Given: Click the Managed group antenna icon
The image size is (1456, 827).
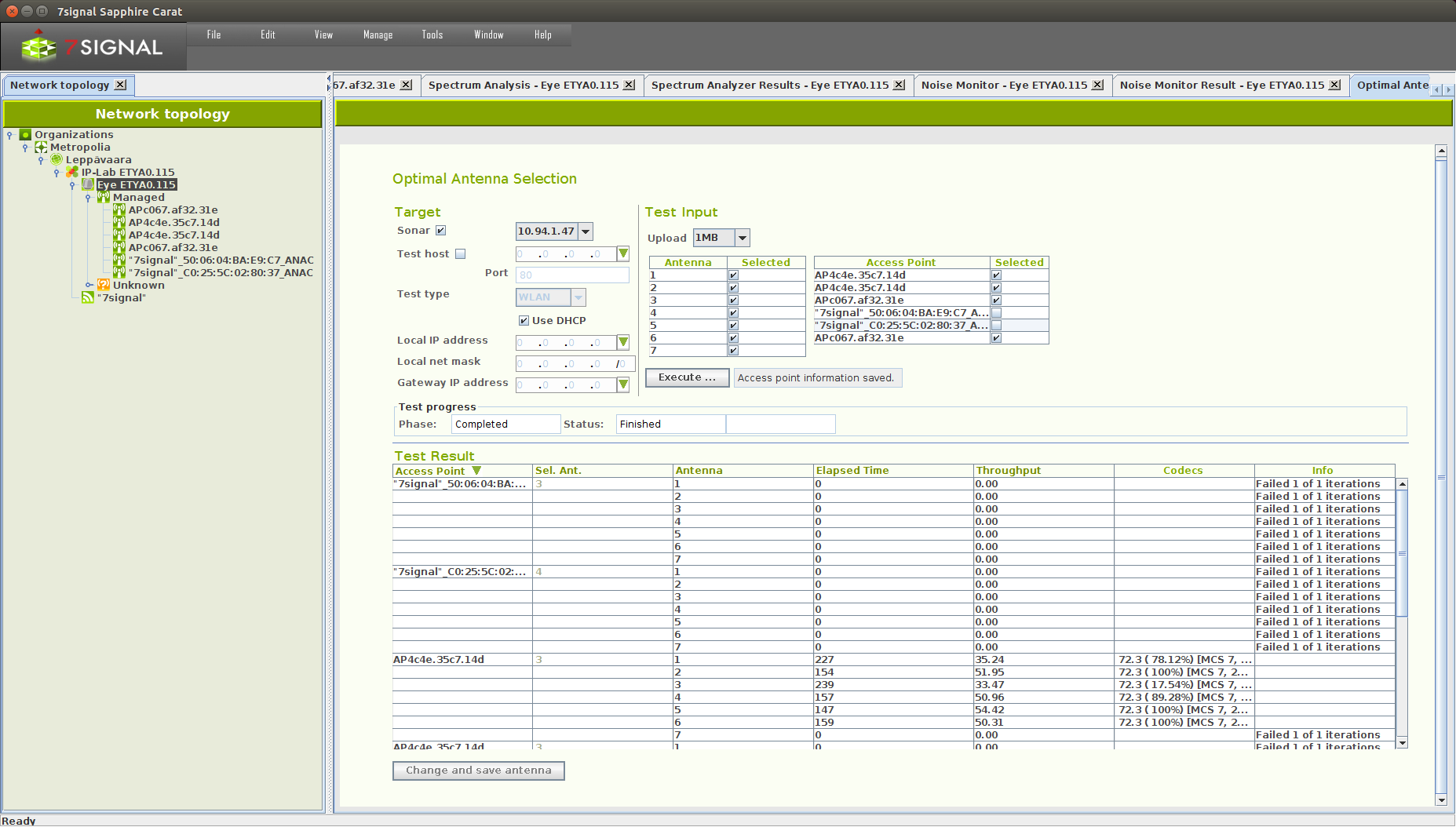Looking at the screenshot, I should coord(104,198).
